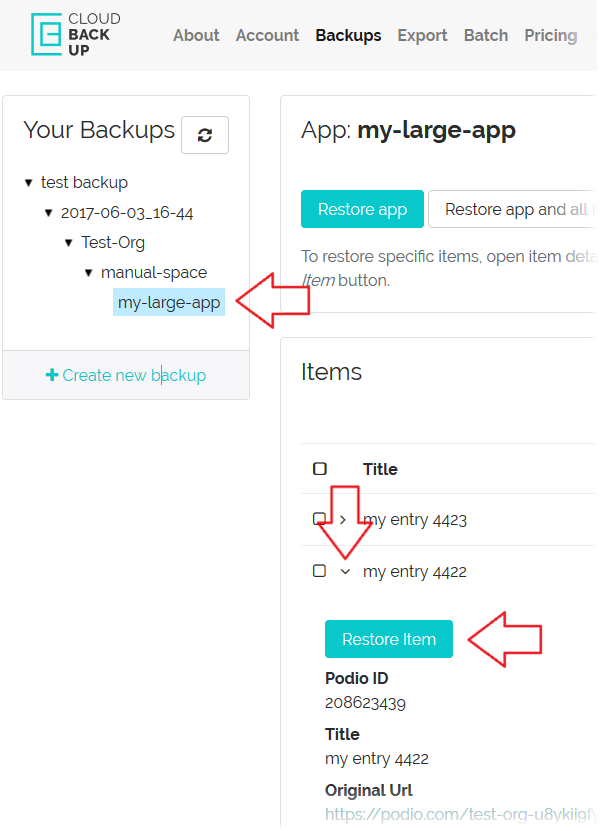Go to the Export page

coord(422,35)
